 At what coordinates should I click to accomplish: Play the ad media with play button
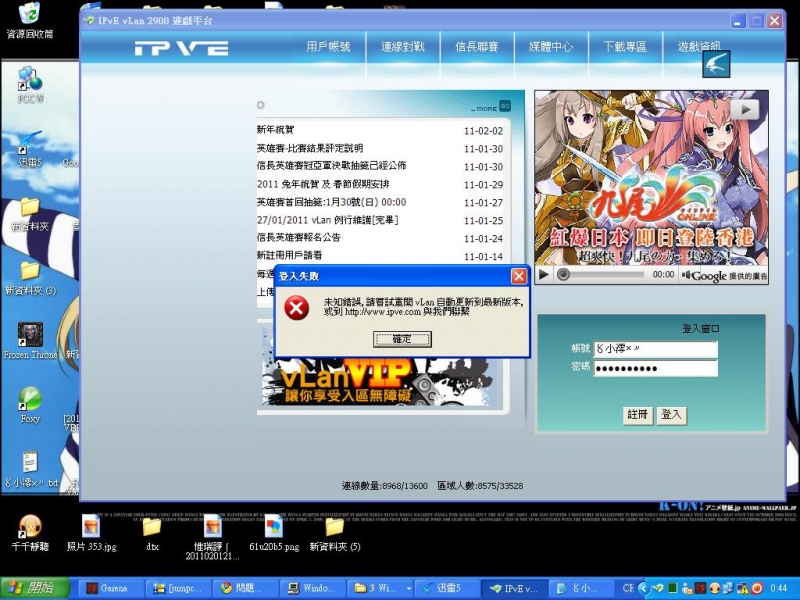[544, 275]
